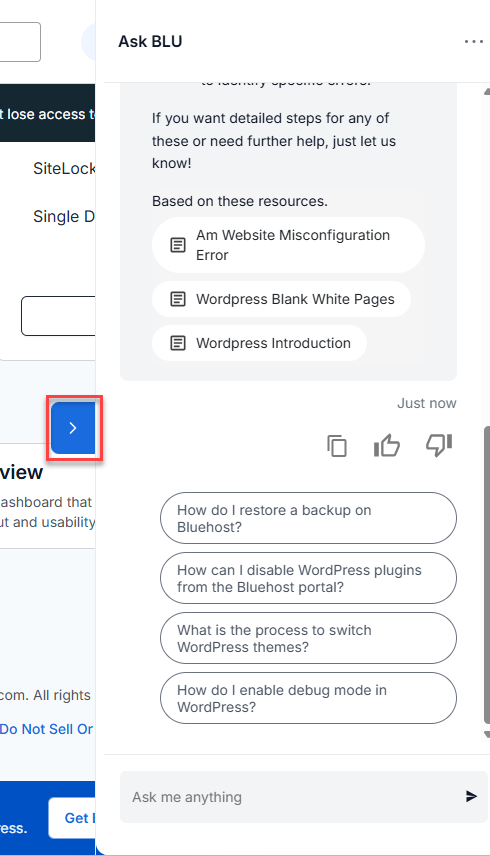The width and height of the screenshot is (490, 856).
Task: Click the chat vertical scrollbar thumb
Action: click(x=487, y=575)
